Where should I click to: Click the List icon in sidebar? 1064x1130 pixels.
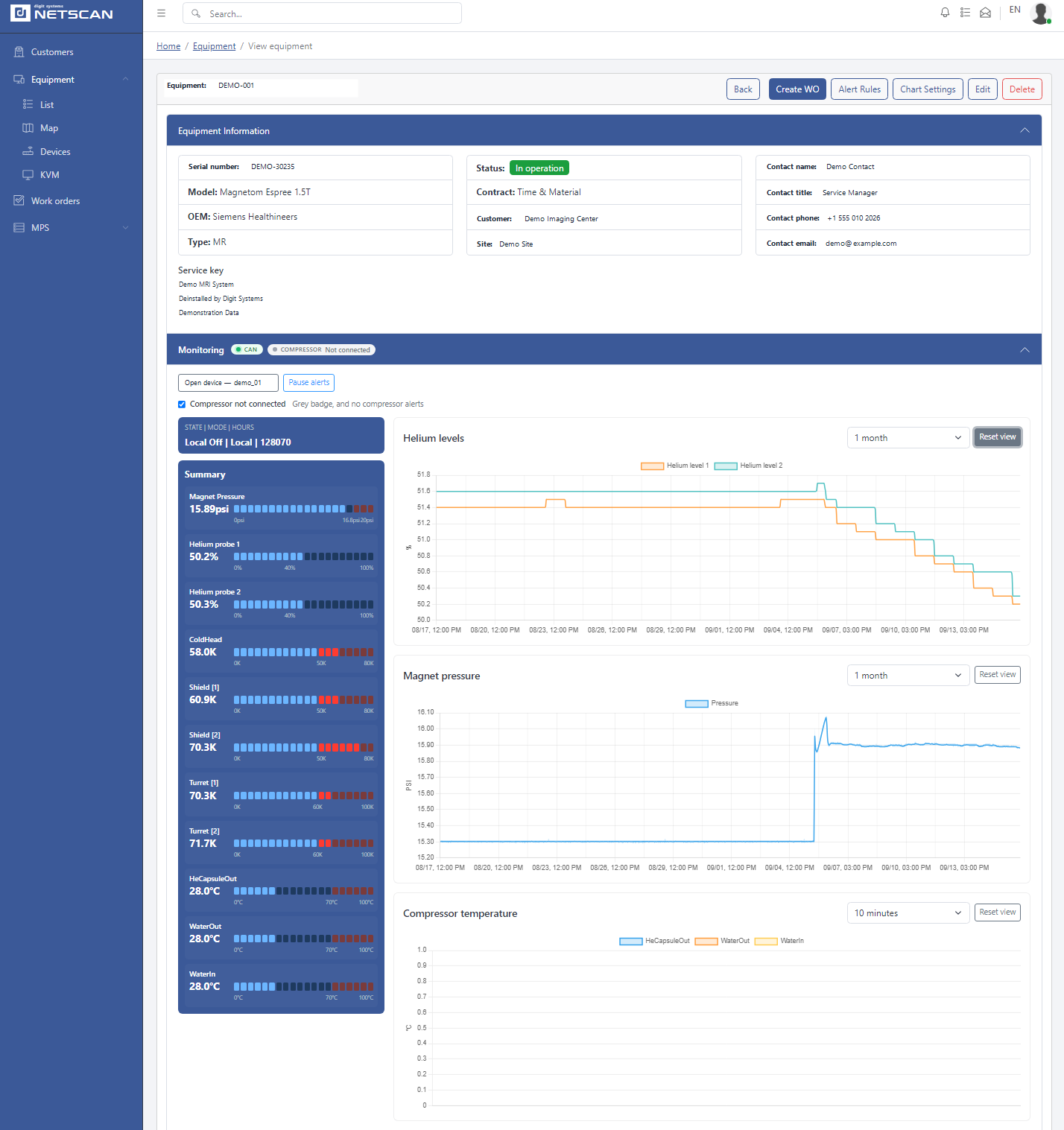pyautogui.click(x=28, y=104)
